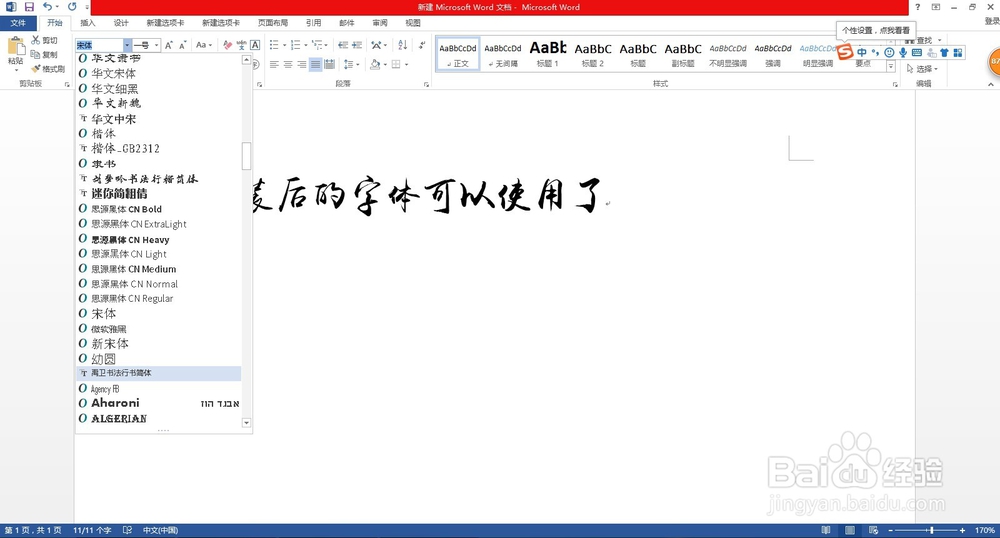This screenshot has height=538, width=1000.
Task: Toggle distributed alignment
Action: pos(329,64)
